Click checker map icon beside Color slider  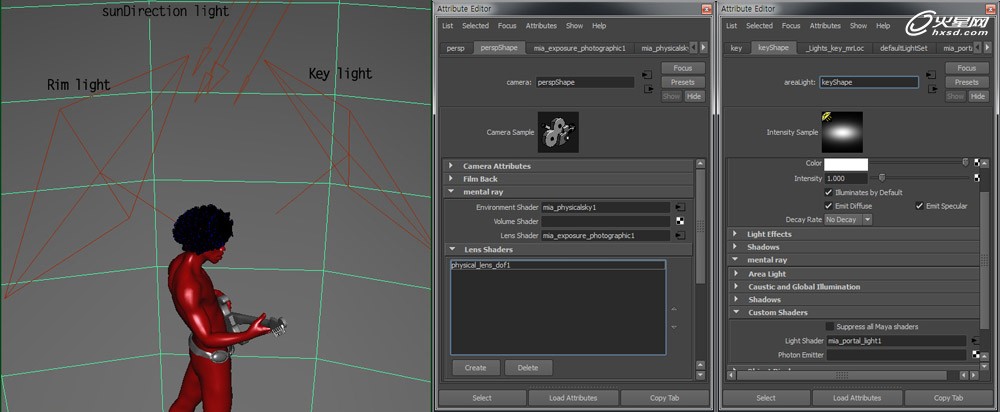click(x=976, y=164)
